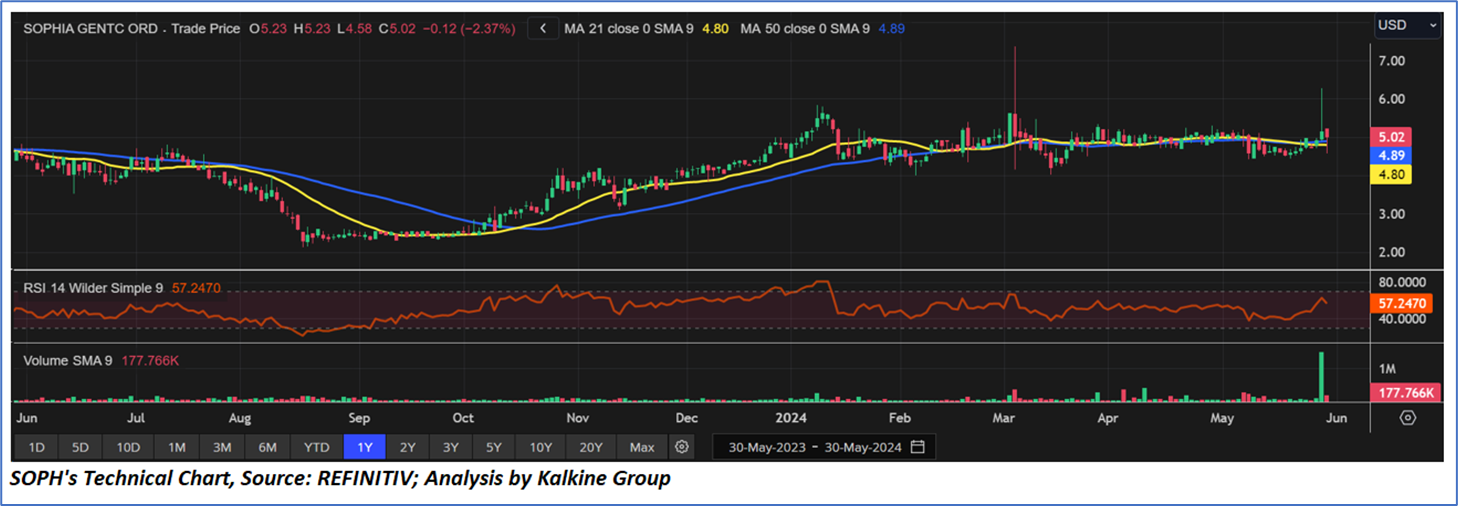Image resolution: width=1458 pixels, height=506 pixels.
Task: Choose the 5Y time range
Action: [x=495, y=447]
